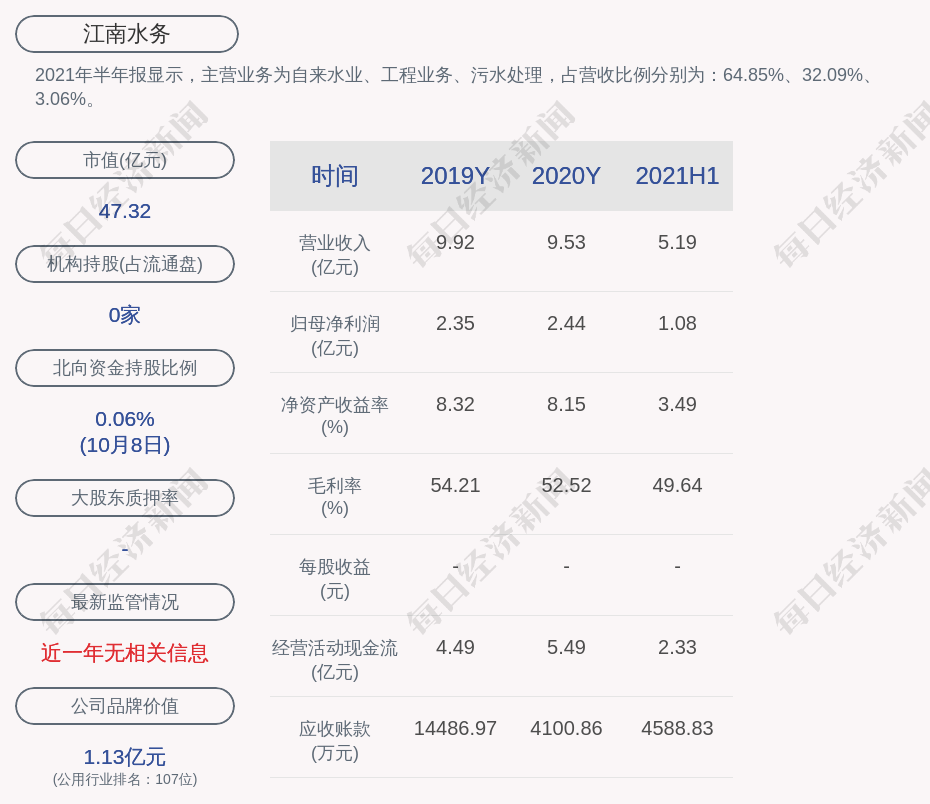Click the 时间 table header

tap(335, 176)
